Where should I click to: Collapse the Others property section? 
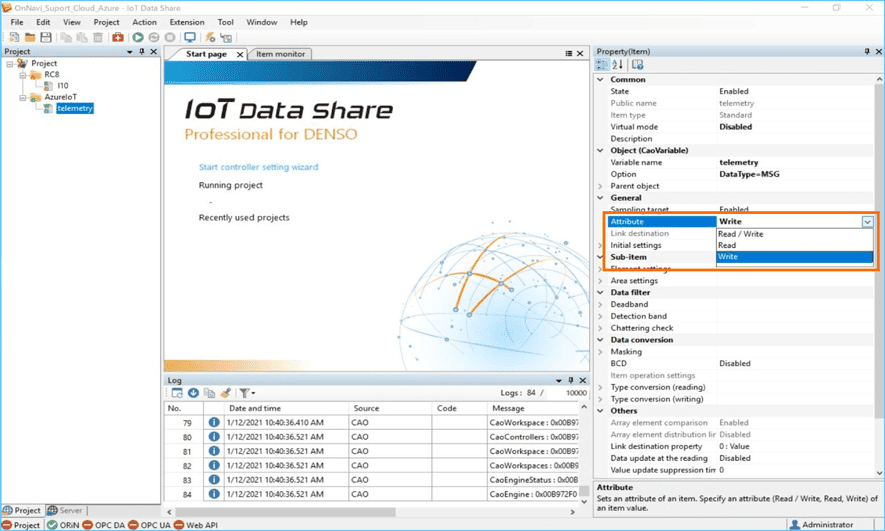click(x=601, y=411)
